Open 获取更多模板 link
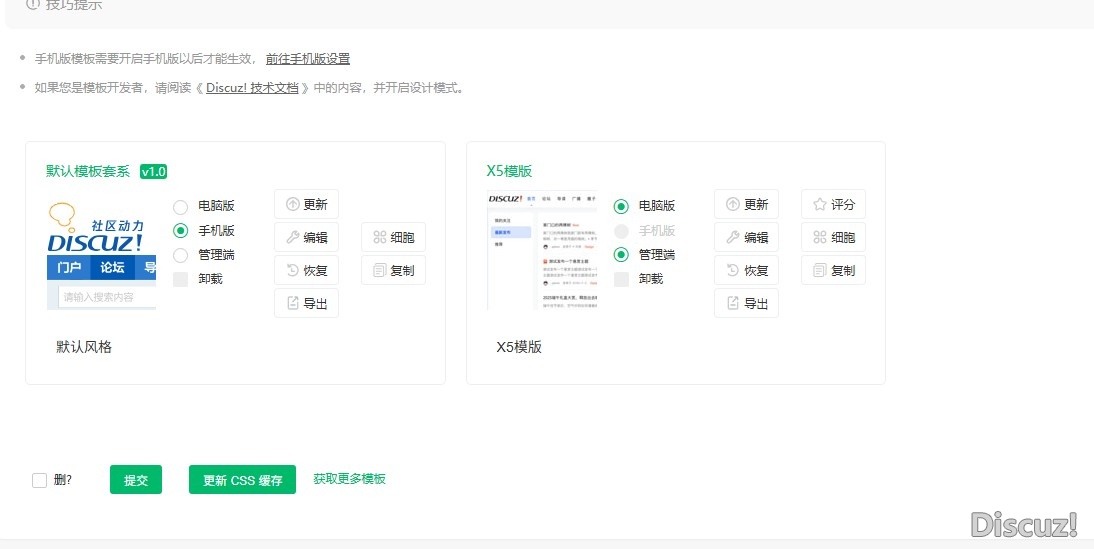 tap(350, 479)
